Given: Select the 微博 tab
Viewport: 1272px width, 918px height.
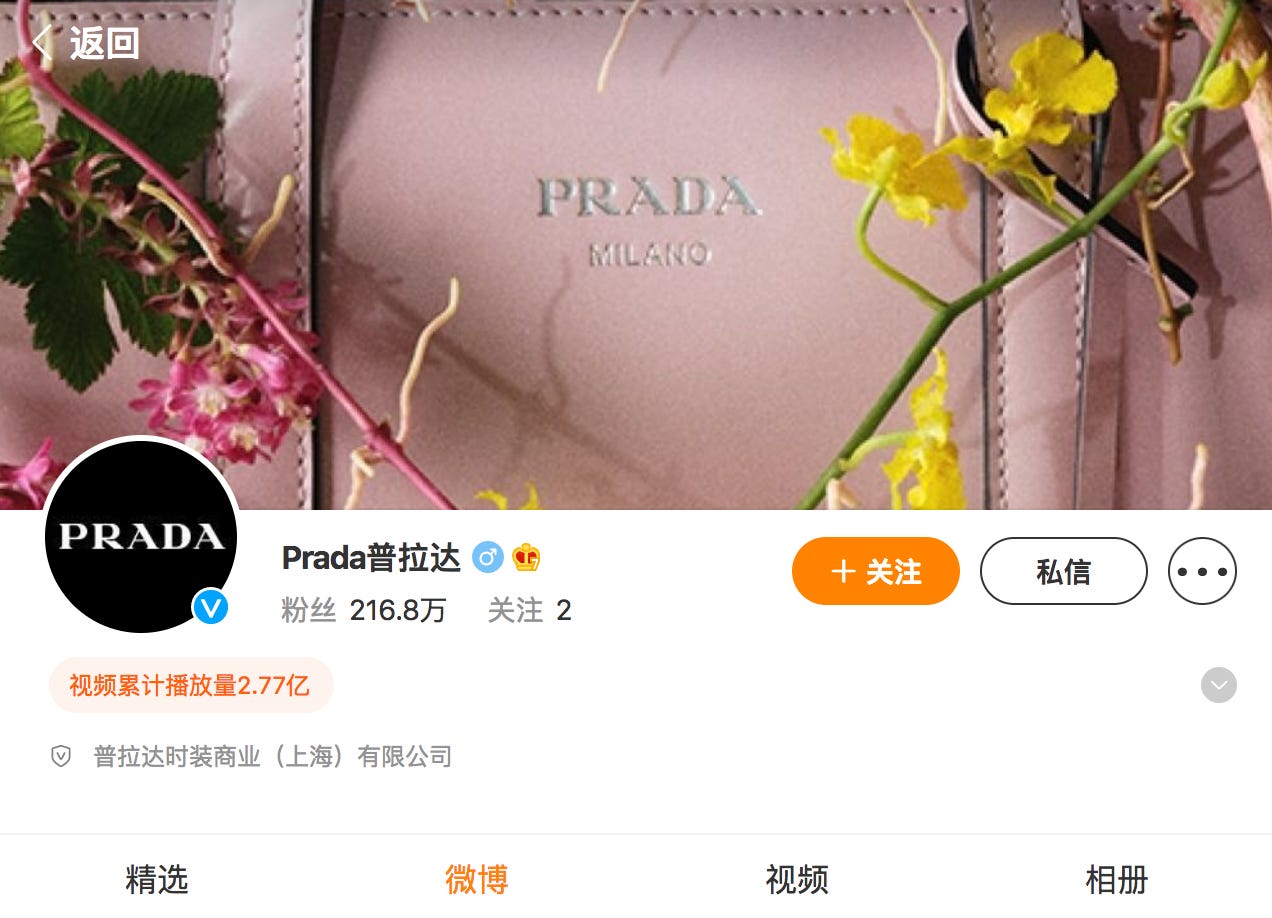Looking at the screenshot, I should click(477, 879).
